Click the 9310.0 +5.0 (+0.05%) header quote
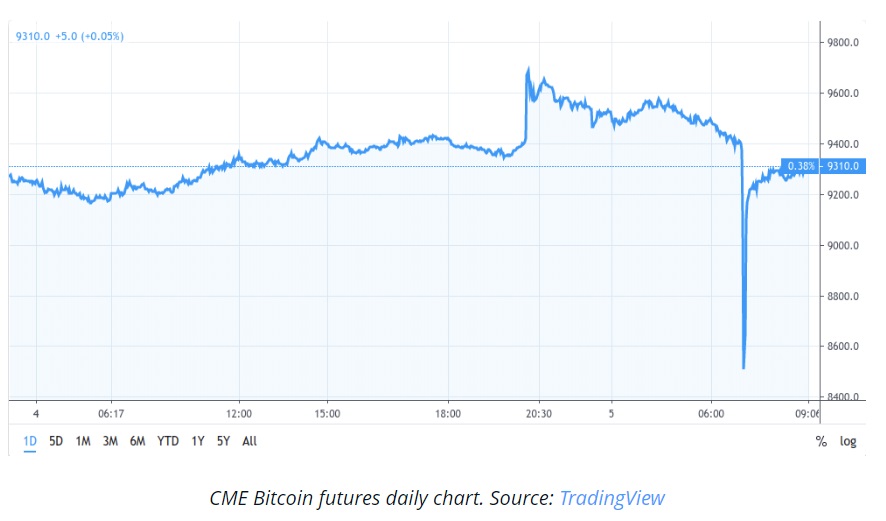The width and height of the screenshot is (886, 521). [x=68, y=37]
